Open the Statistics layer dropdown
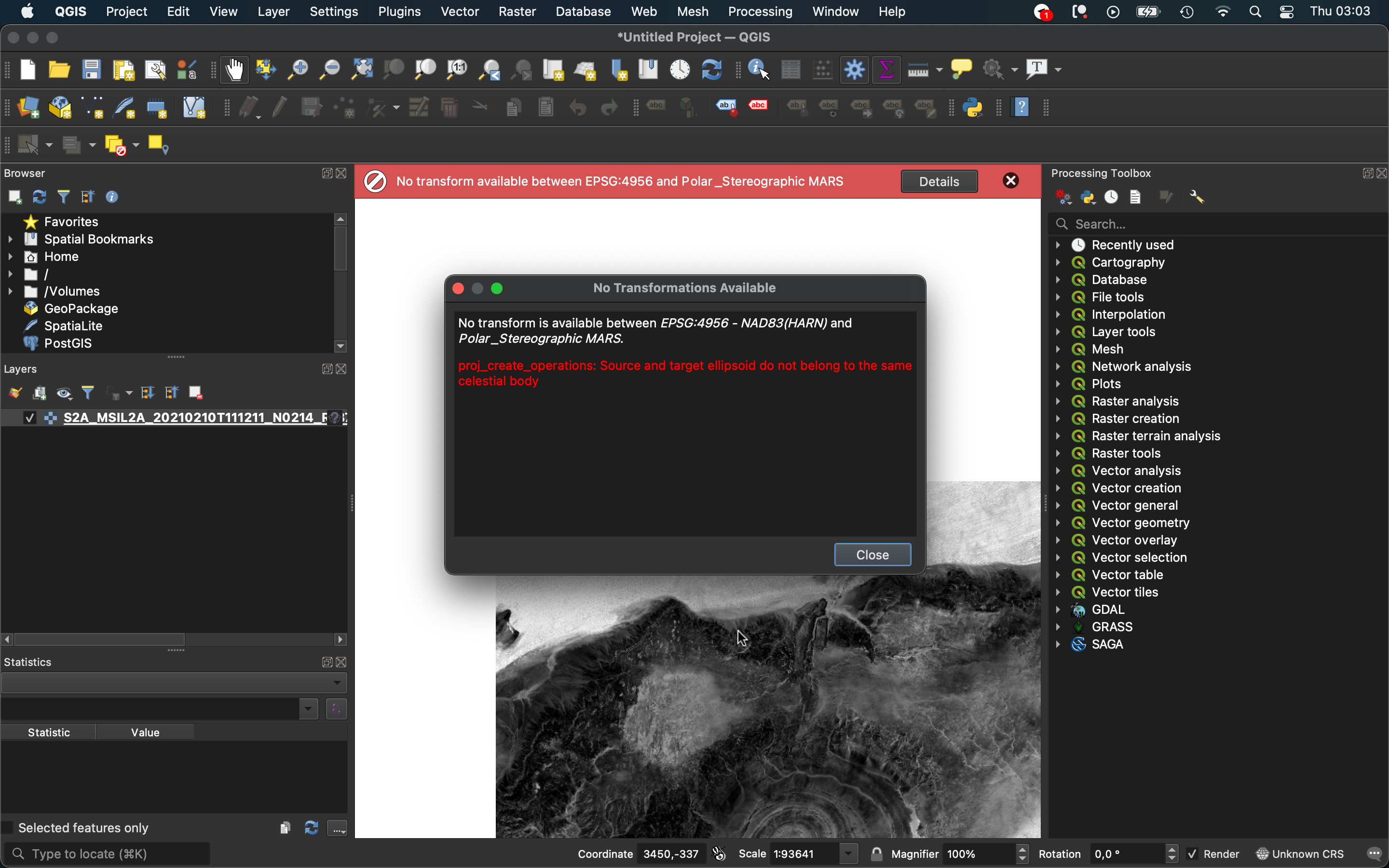Image resolution: width=1389 pixels, height=868 pixels. coord(173,682)
